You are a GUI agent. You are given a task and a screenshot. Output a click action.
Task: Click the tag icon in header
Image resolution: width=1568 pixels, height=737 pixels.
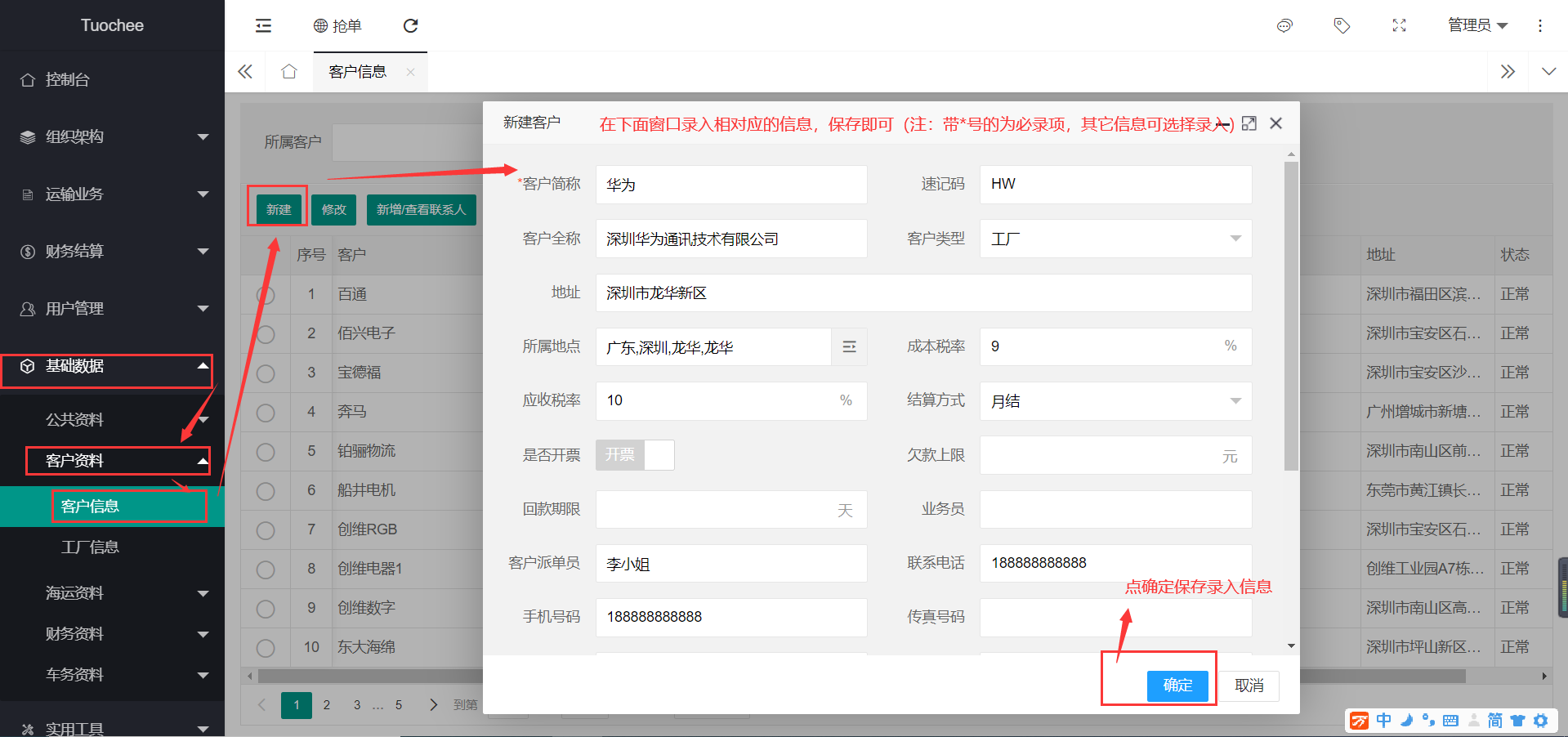(x=1342, y=26)
